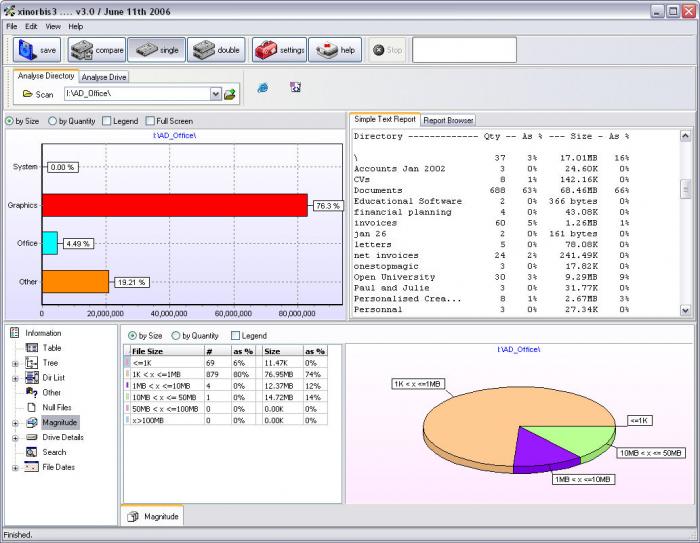700x543 pixels.
Task: Click the empty toolbar text box
Action: [464, 50]
